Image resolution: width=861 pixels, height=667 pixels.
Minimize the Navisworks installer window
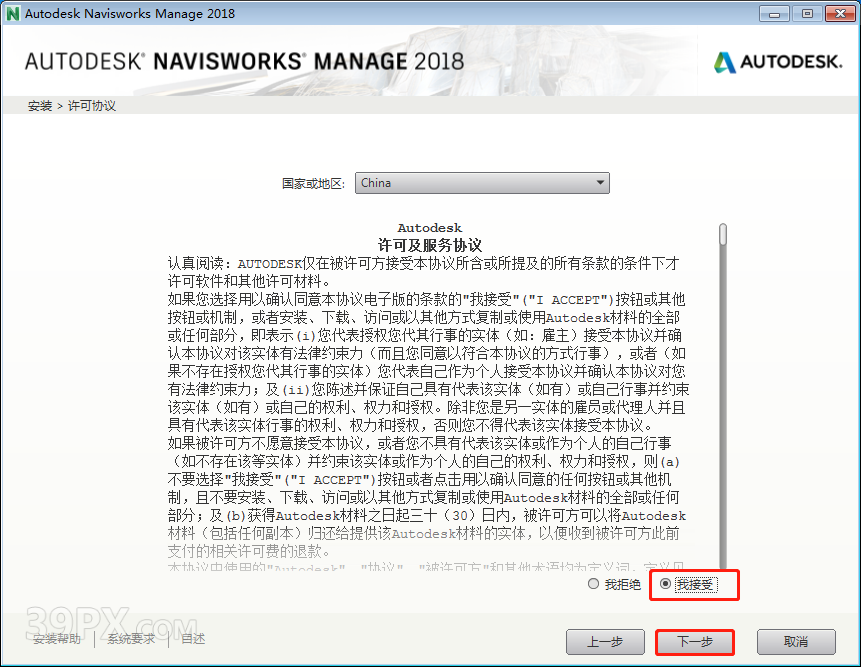point(775,13)
